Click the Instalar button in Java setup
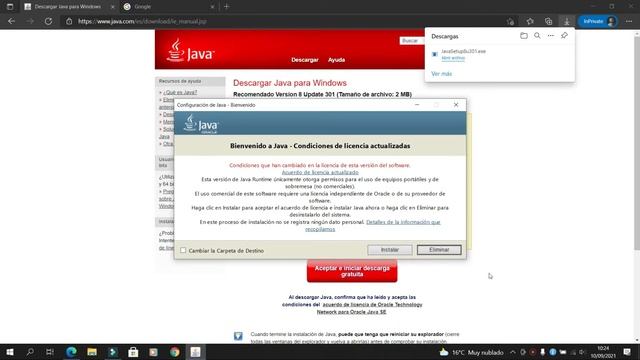This screenshot has height=360, width=640. coord(389,250)
